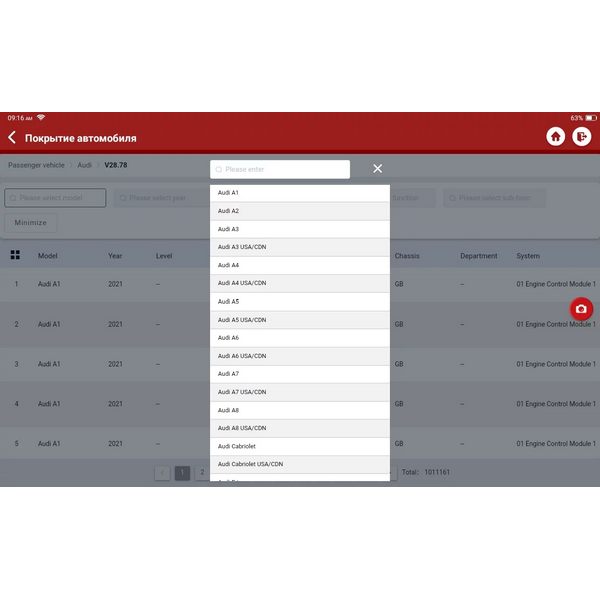Pick Audi A4 in the list

(300, 265)
